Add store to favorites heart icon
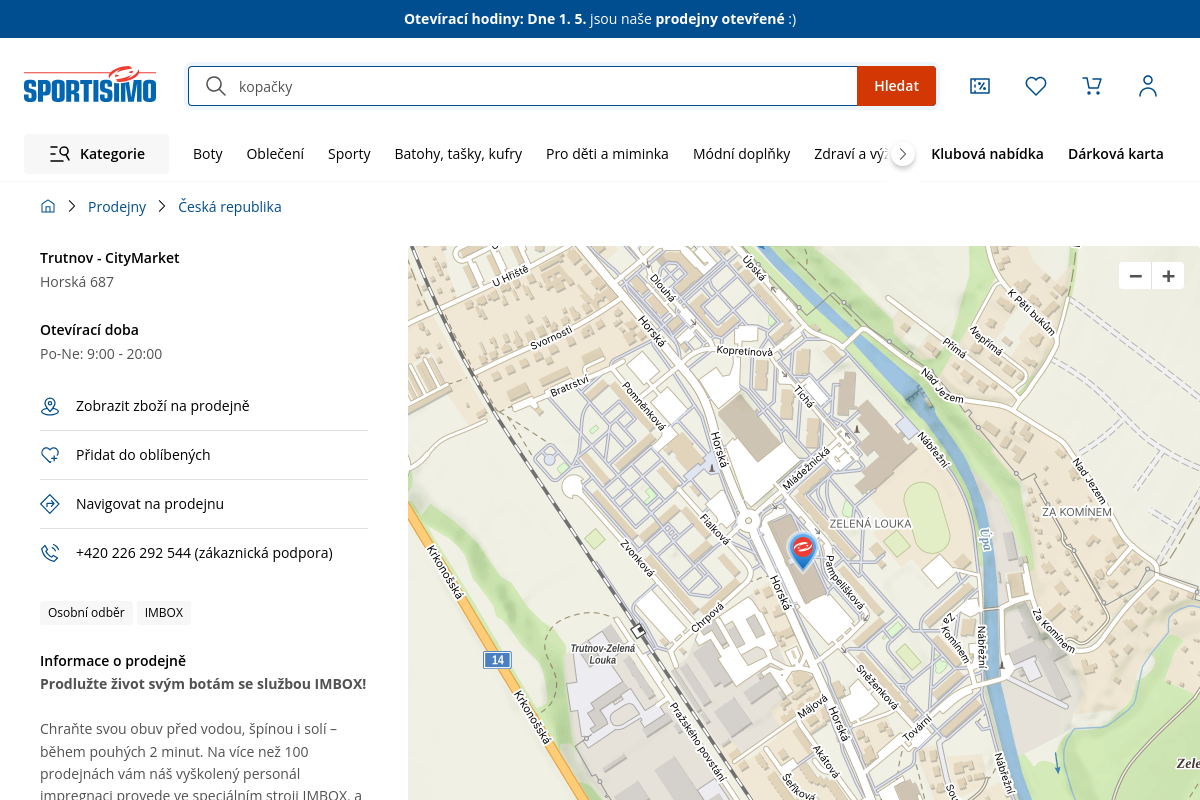Screen dimensions: 1200x800 point(50,455)
